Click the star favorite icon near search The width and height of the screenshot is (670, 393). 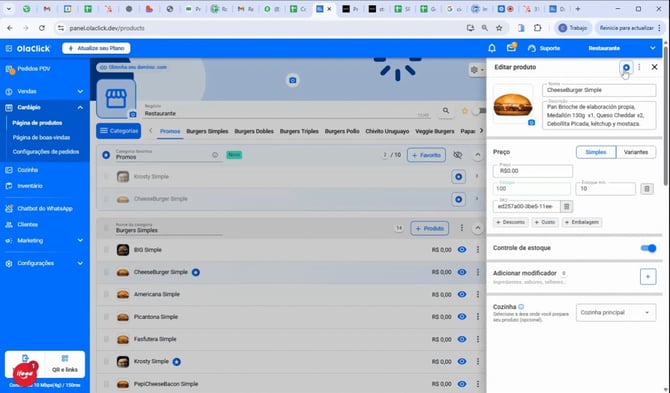tap(464, 111)
